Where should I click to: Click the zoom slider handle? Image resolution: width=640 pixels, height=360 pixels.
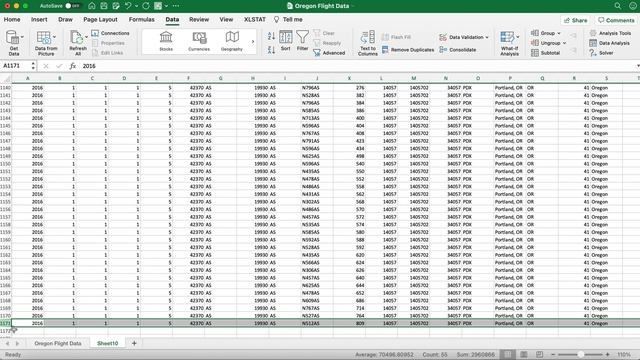point(580,354)
